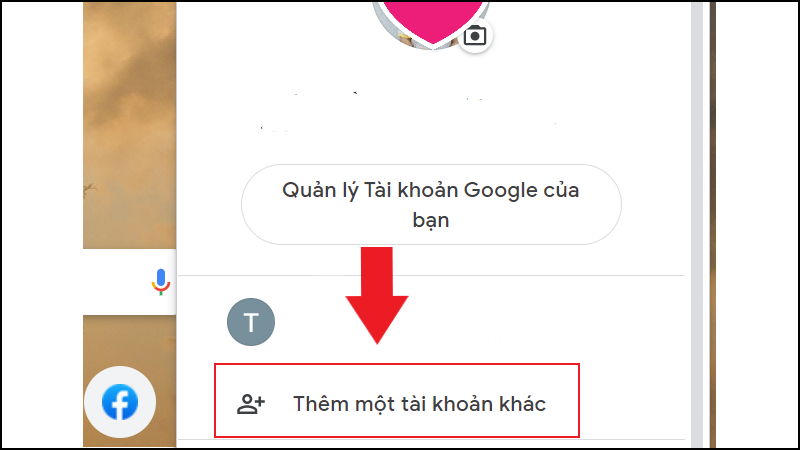Click the Quản lý Tài khoản Google button
Viewport: 800px width, 450px height.
click(x=431, y=205)
